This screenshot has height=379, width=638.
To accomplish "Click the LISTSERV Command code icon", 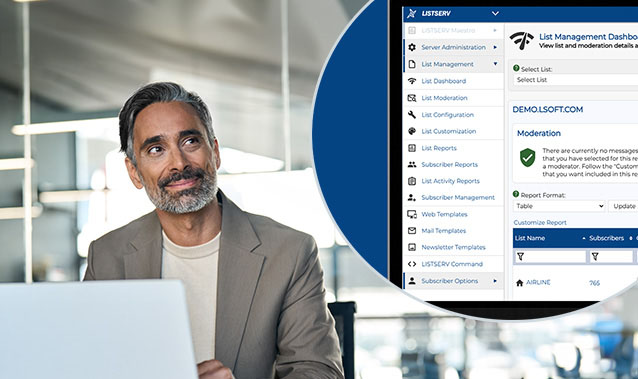I will (x=412, y=264).
